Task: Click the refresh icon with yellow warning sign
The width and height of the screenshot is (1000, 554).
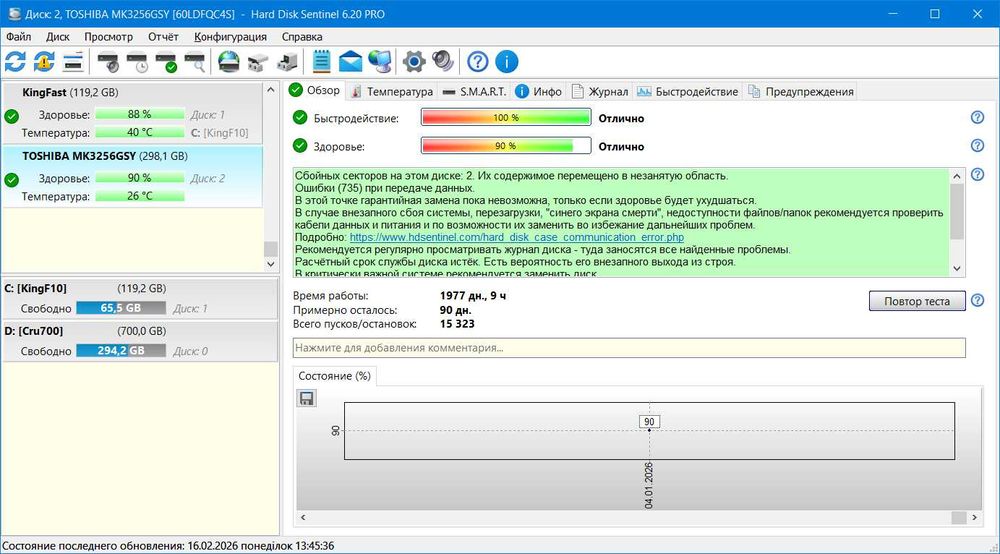Action: [x=44, y=62]
